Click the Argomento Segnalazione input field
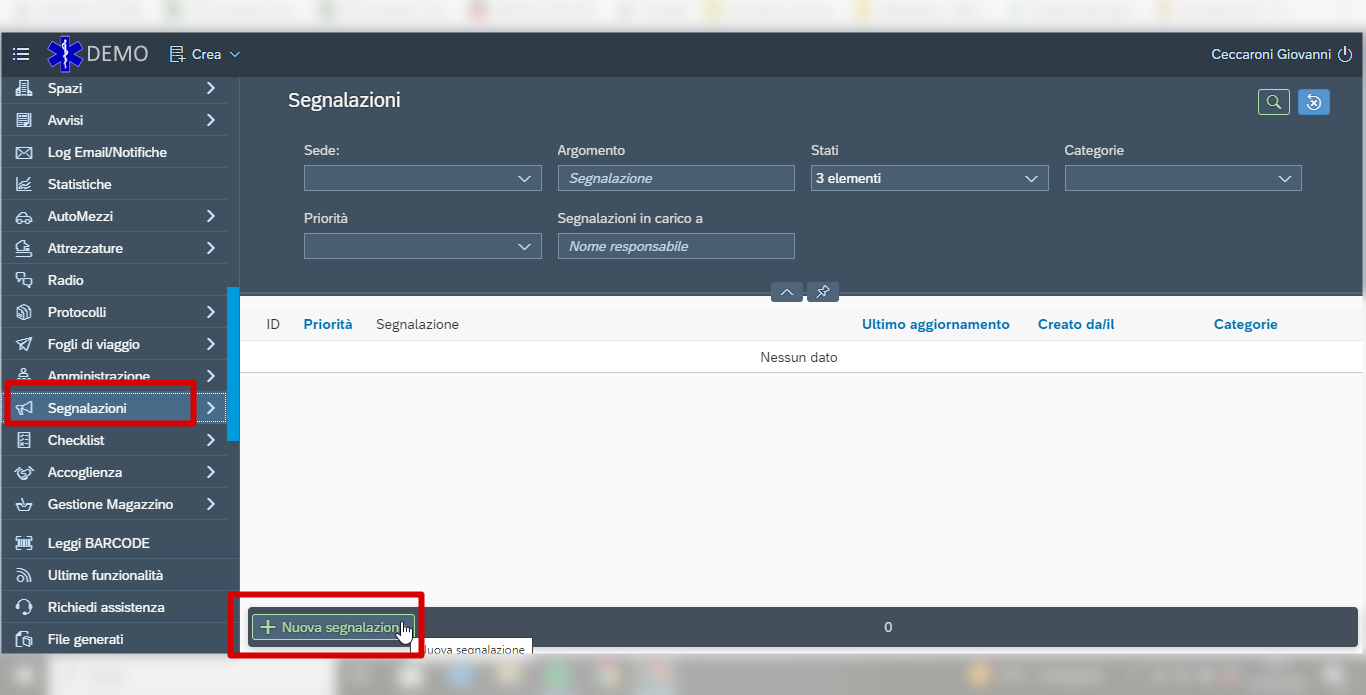 pyautogui.click(x=676, y=178)
